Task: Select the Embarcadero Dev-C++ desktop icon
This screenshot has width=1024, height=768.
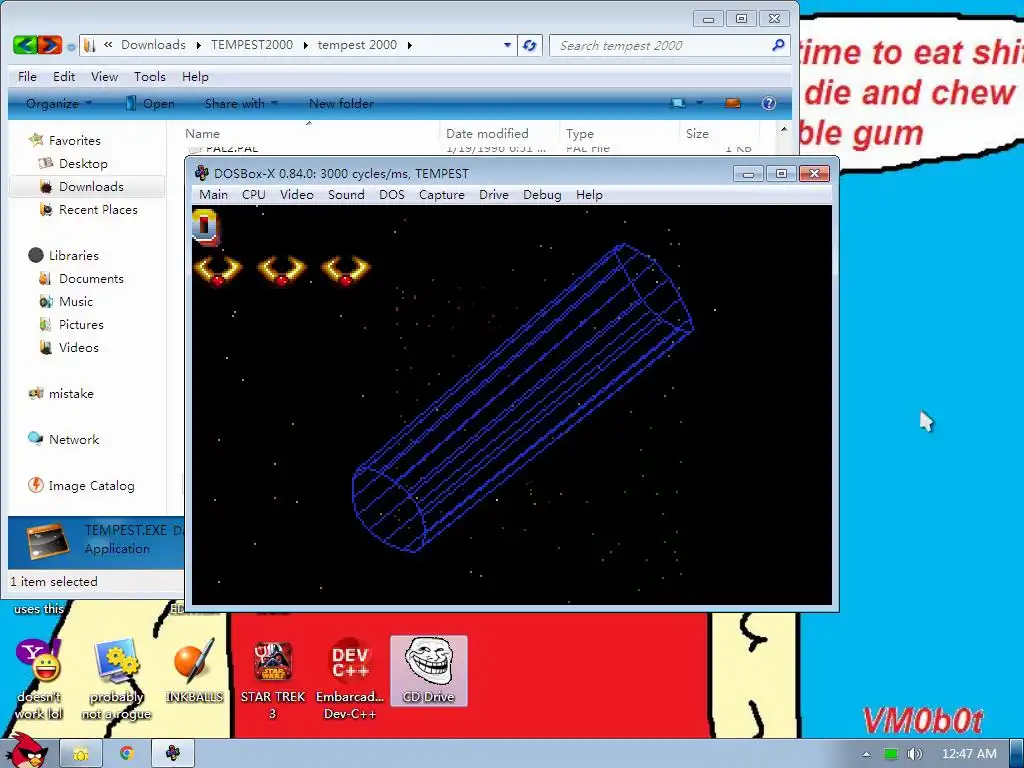Action: (349, 679)
